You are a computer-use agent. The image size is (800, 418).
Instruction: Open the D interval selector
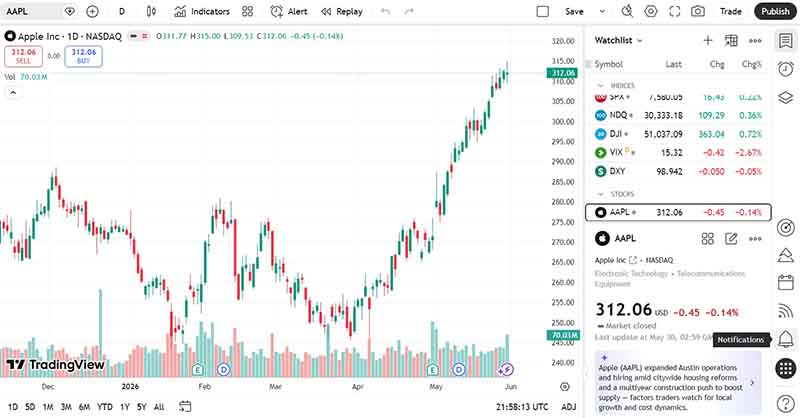122,11
